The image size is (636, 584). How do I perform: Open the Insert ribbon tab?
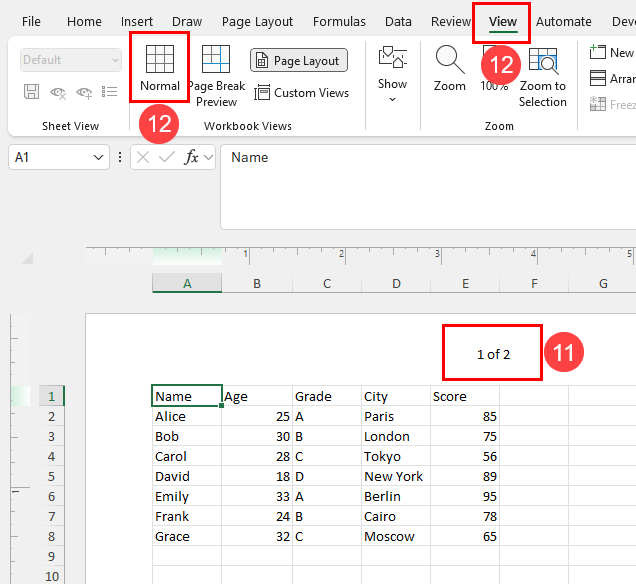tap(137, 21)
